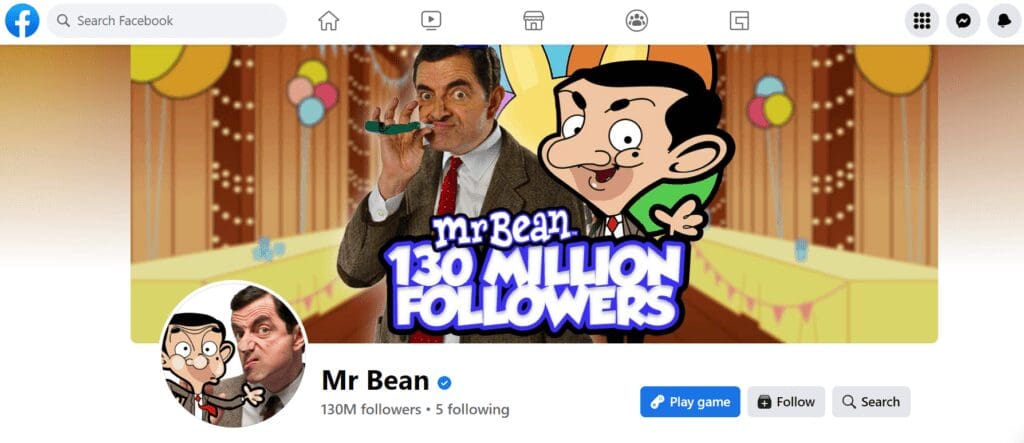The width and height of the screenshot is (1024, 443).
Task: Open the Mr Bean profile picture
Action: [234, 354]
